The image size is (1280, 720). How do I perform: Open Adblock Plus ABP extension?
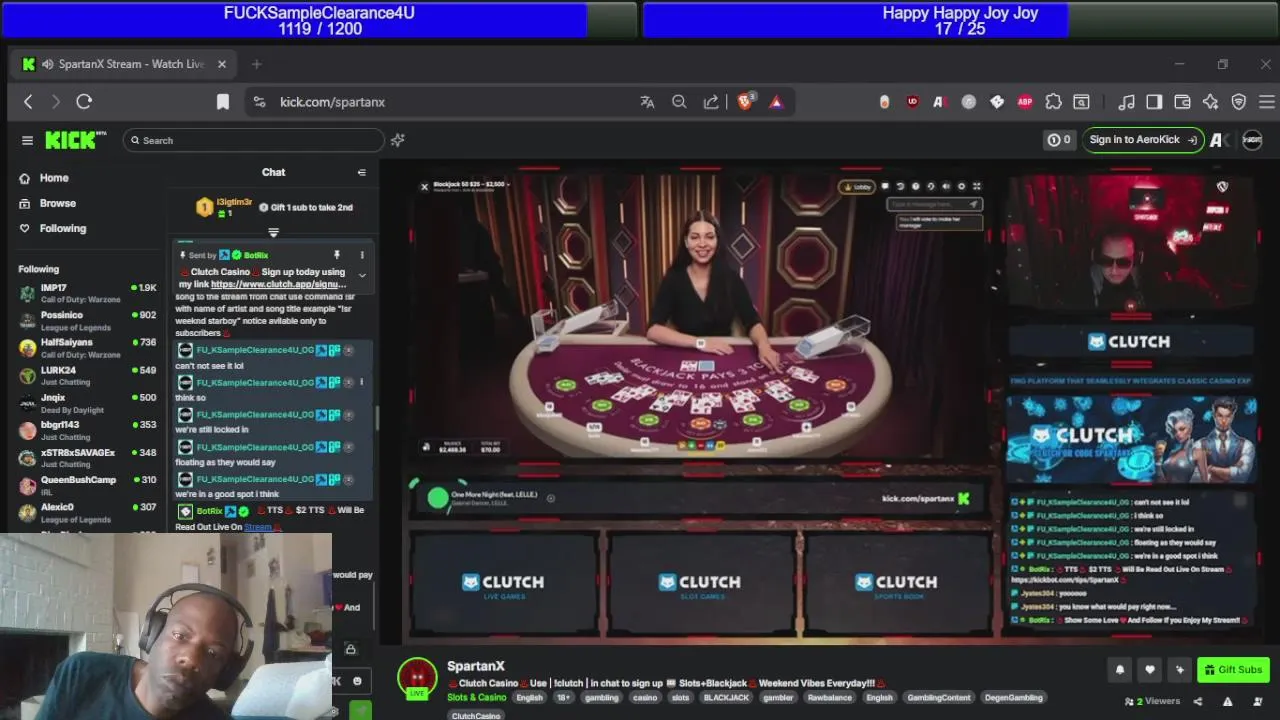click(x=1025, y=102)
